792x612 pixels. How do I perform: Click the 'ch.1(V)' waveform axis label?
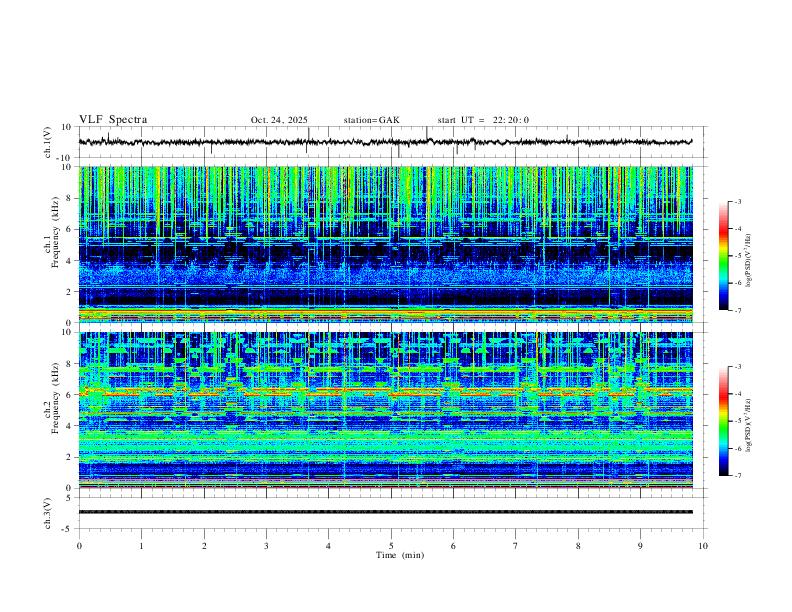(x=48, y=142)
